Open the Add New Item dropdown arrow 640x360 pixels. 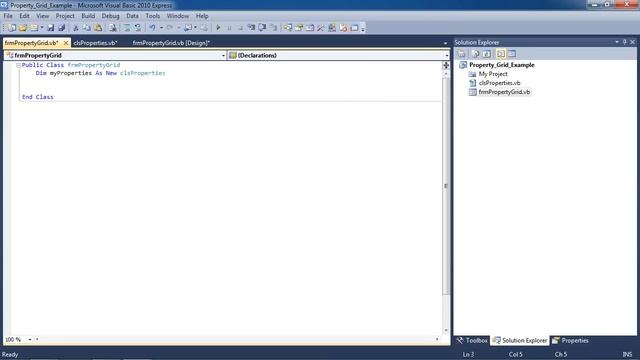click(x=42, y=28)
